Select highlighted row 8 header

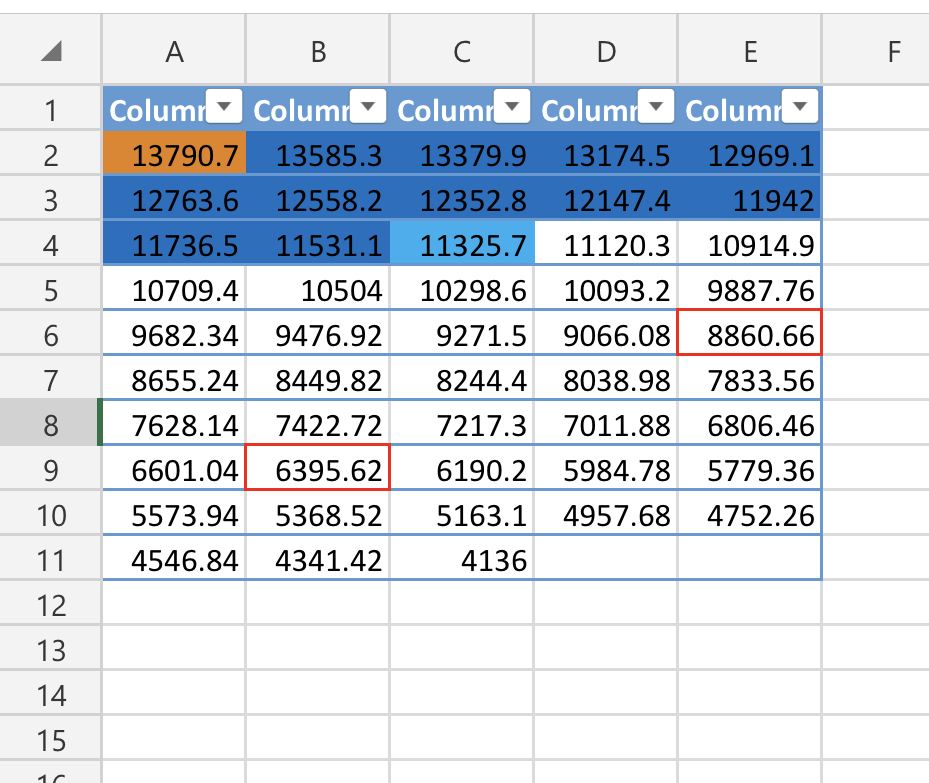[50, 423]
